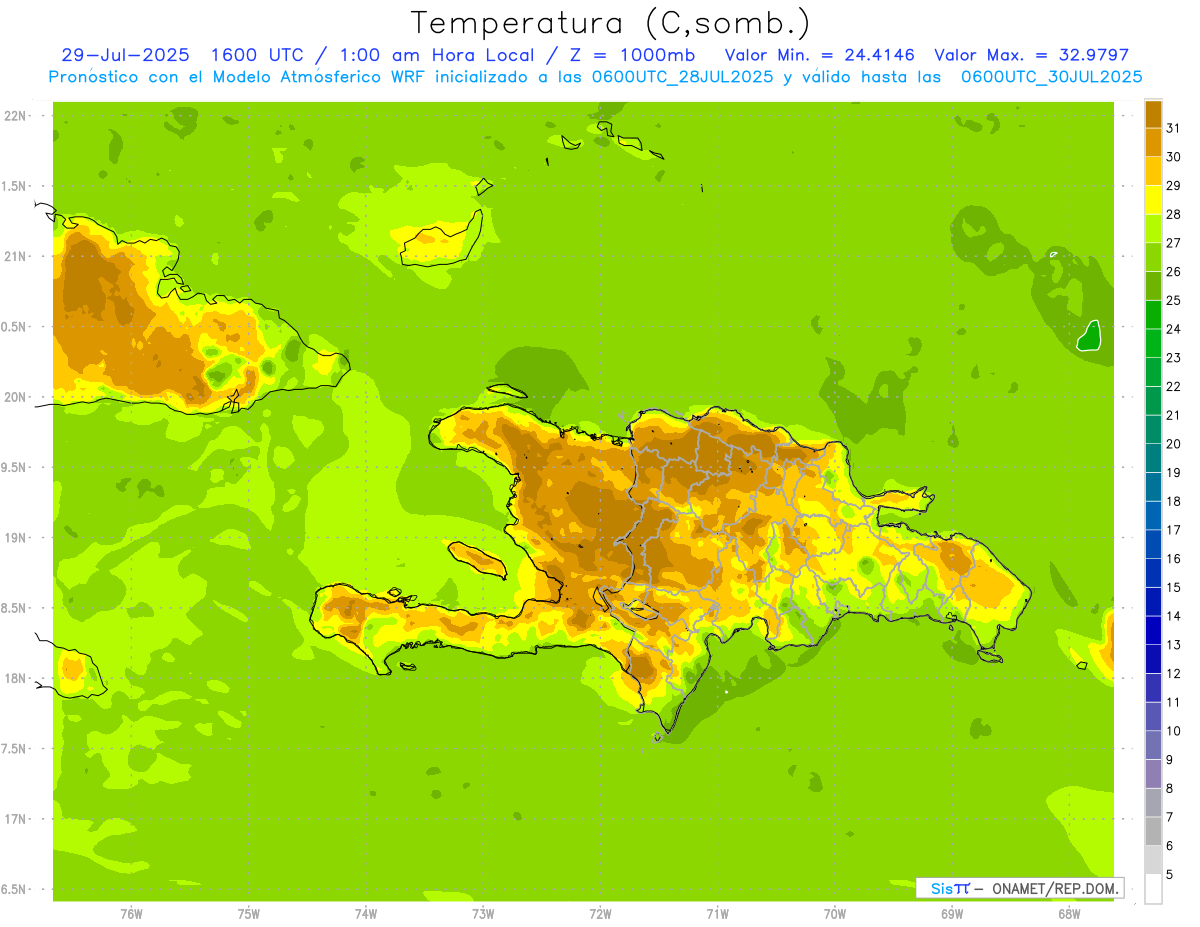Click the "17N" latitude label
Image resolution: width=1200 pixels, height=927 pixels.
(15, 819)
